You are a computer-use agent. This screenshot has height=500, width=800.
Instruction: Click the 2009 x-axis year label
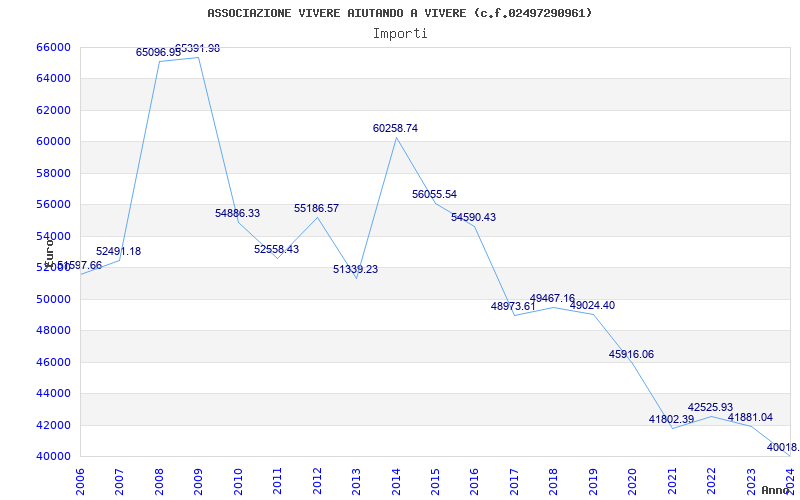click(198, 480)
